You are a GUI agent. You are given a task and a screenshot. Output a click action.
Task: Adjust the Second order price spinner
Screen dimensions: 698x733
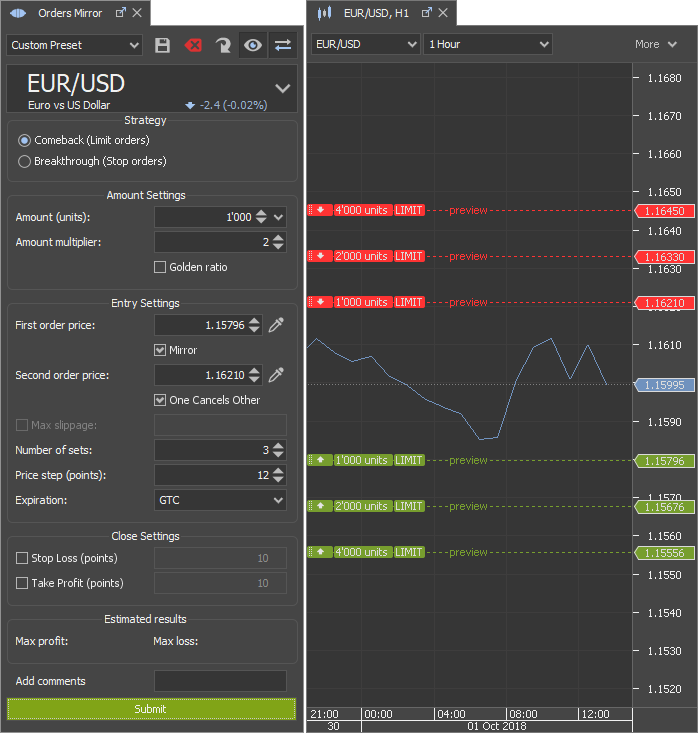[x=254, y=375]
